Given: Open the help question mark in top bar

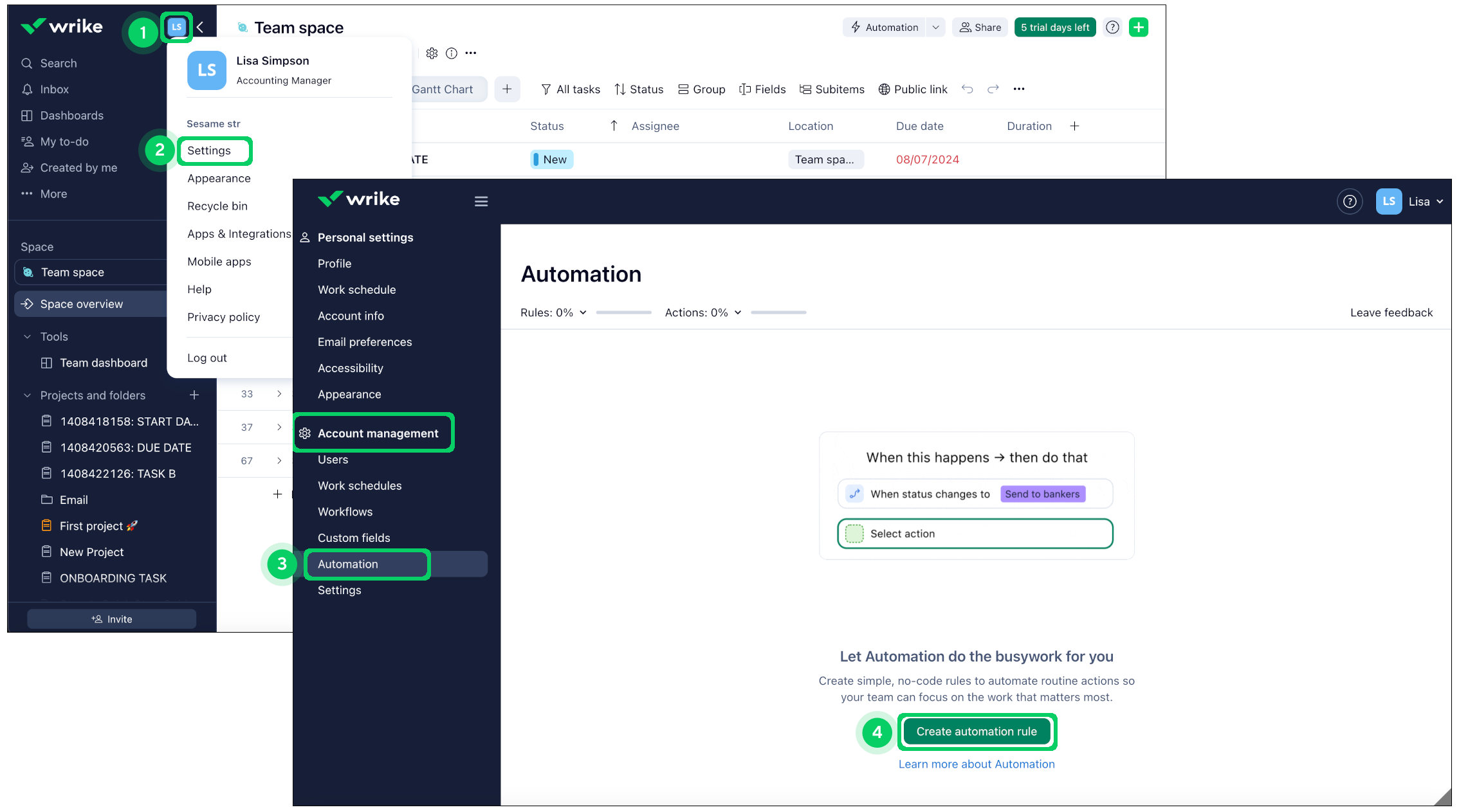Looking at the screenshot, I should pos(1112,27).
